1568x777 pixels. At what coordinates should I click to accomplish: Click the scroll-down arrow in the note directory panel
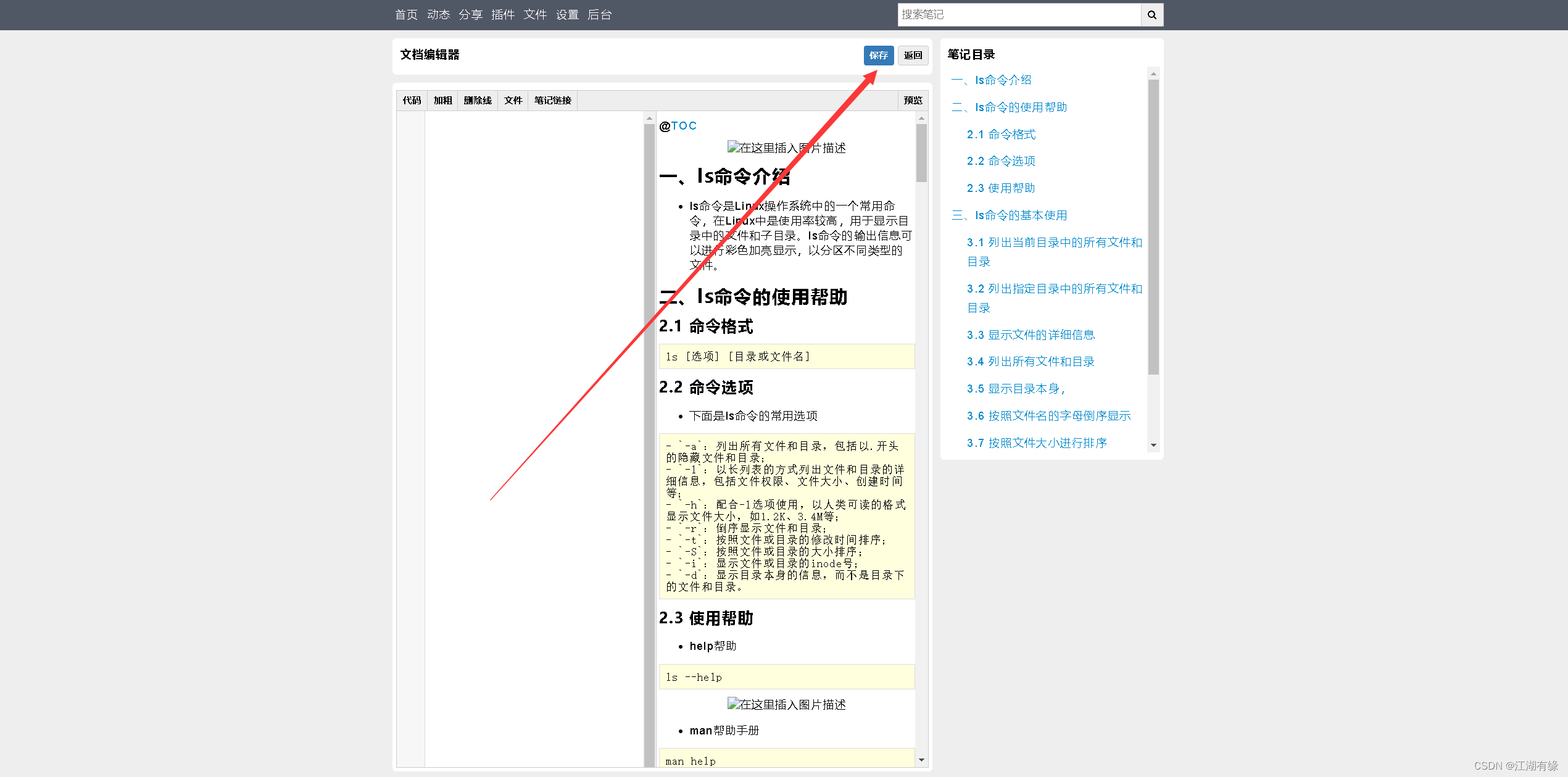pos(1155,446)
